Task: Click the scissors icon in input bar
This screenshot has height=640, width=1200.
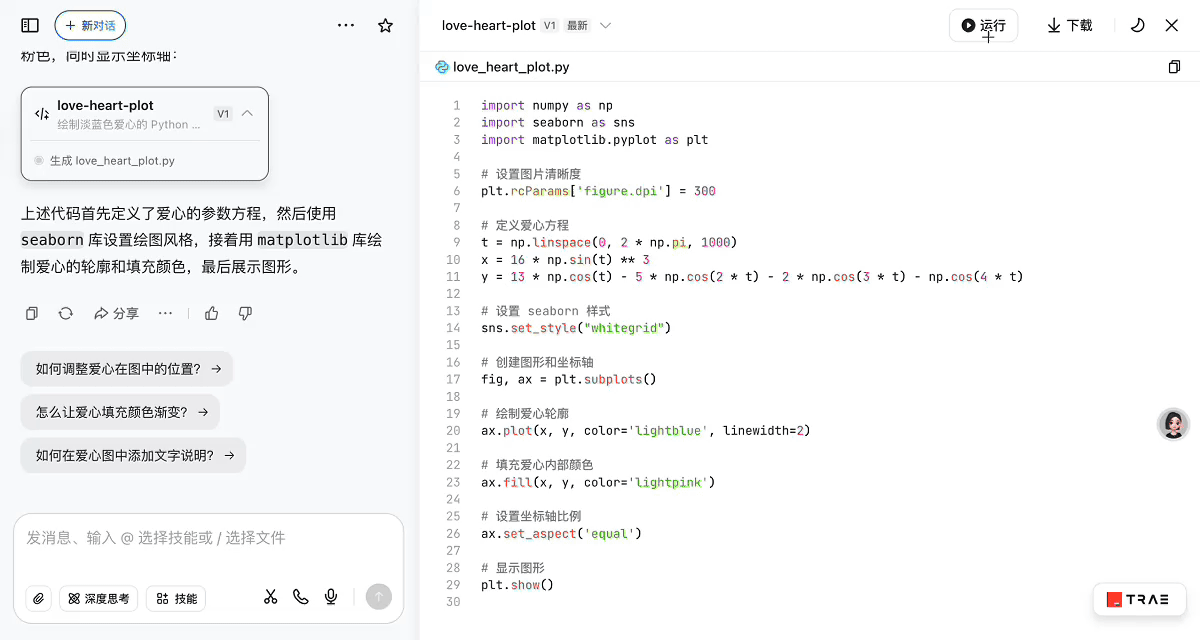Action: [270, 597]
